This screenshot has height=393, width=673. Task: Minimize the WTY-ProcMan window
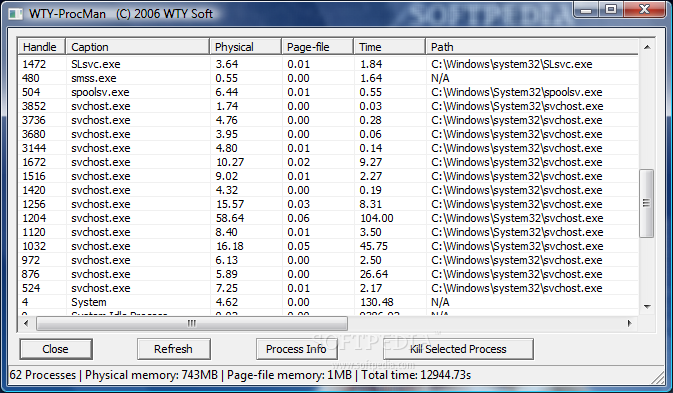(x=586, y=9)
